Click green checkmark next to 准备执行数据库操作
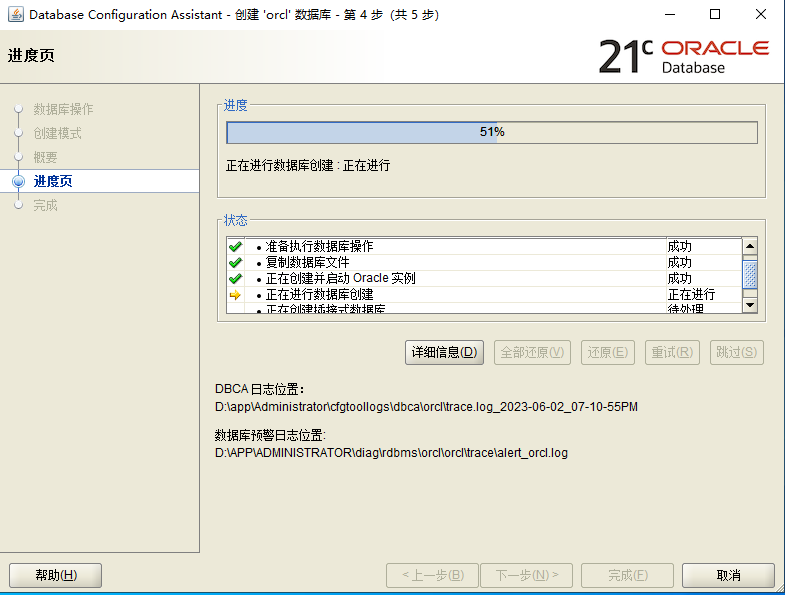The image size is (785, 595). (235, 246)
